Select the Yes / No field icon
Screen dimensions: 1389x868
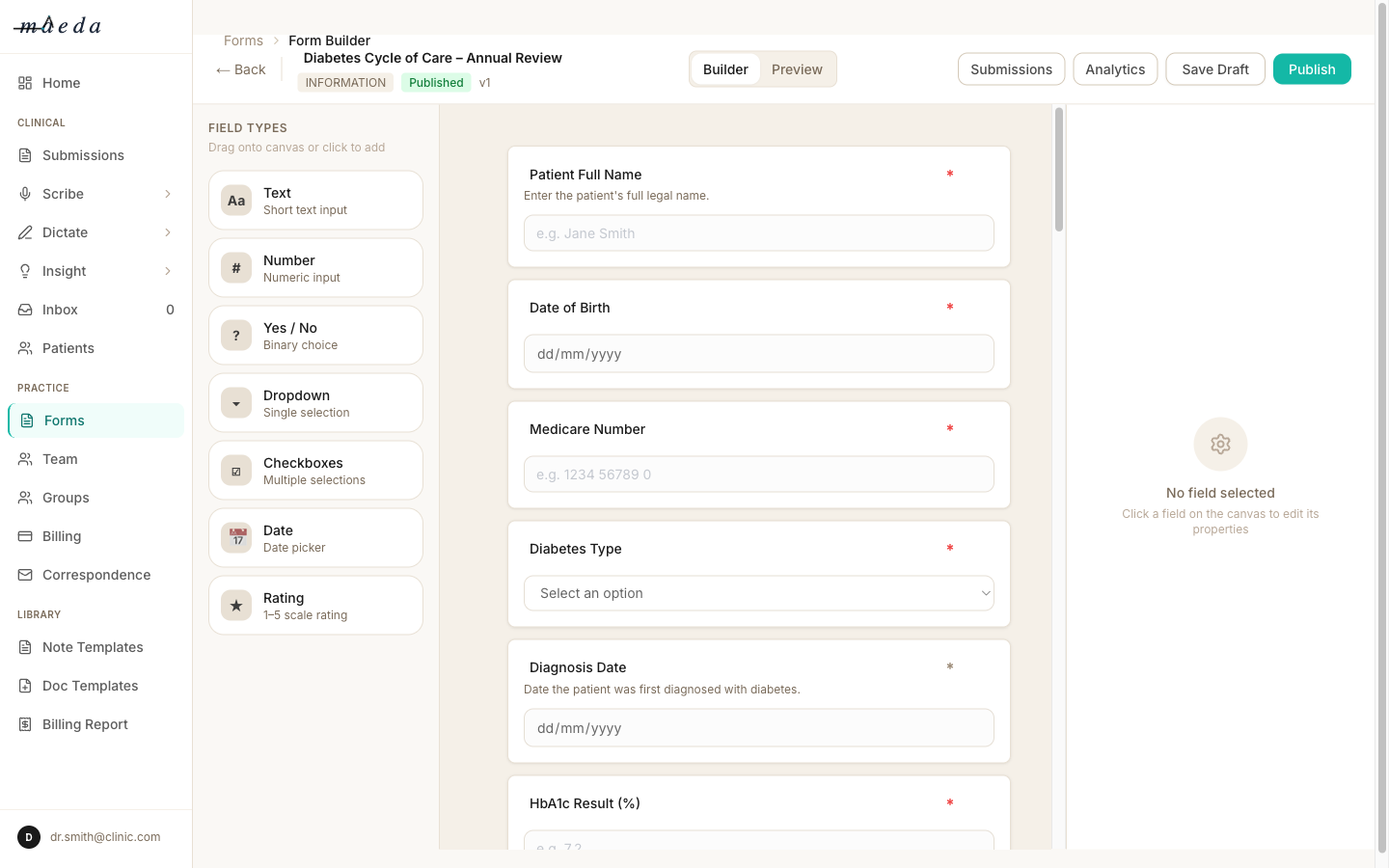[x=236, y=335]
